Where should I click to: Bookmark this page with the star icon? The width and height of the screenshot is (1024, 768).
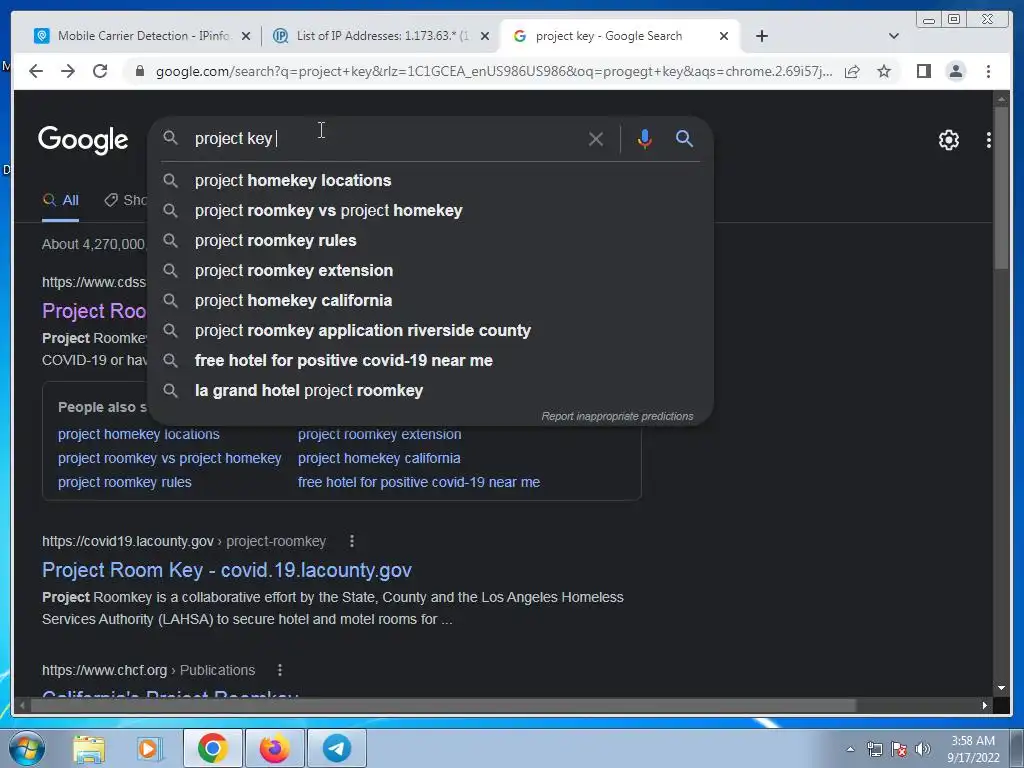click(884, 71)
